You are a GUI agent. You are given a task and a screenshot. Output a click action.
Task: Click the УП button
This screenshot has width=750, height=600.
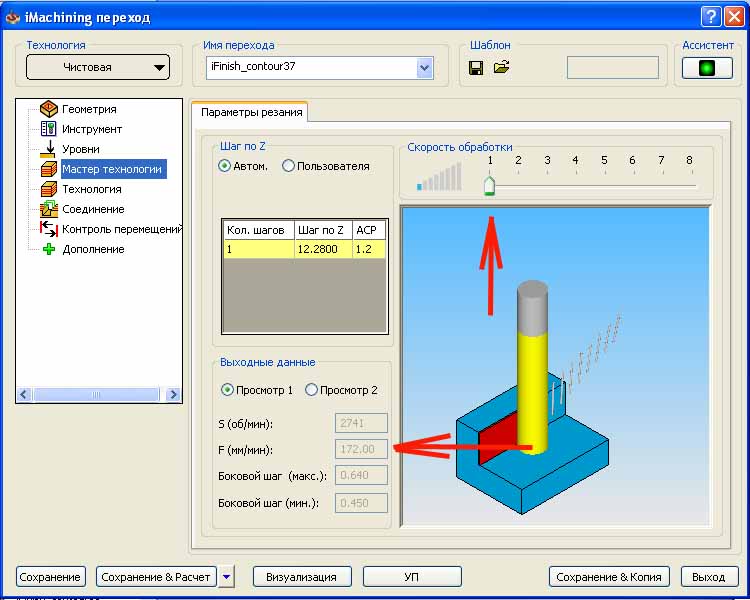coord(412,577)
